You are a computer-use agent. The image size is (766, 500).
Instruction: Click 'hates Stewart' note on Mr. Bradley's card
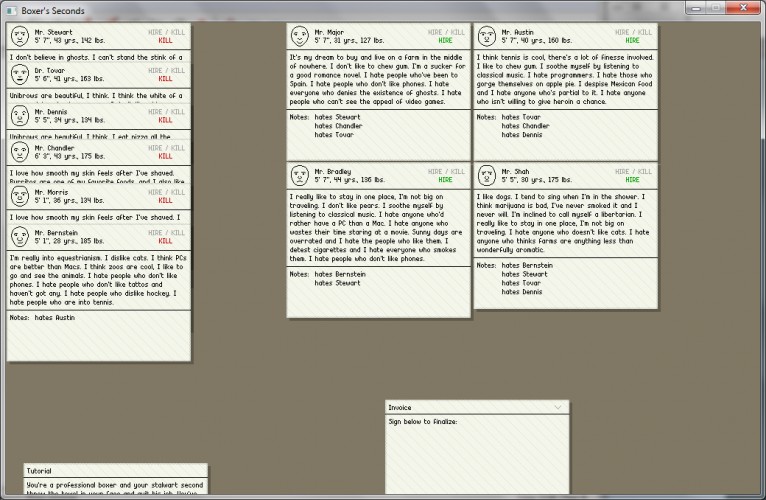coord(337,283)
